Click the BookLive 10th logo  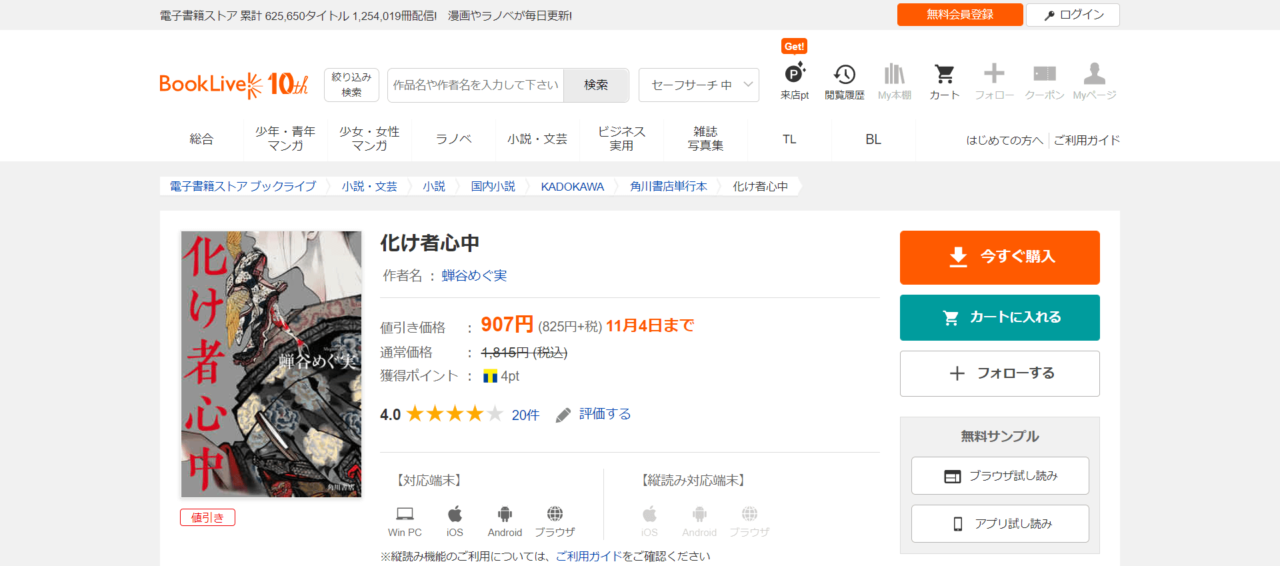click(234, 85)
